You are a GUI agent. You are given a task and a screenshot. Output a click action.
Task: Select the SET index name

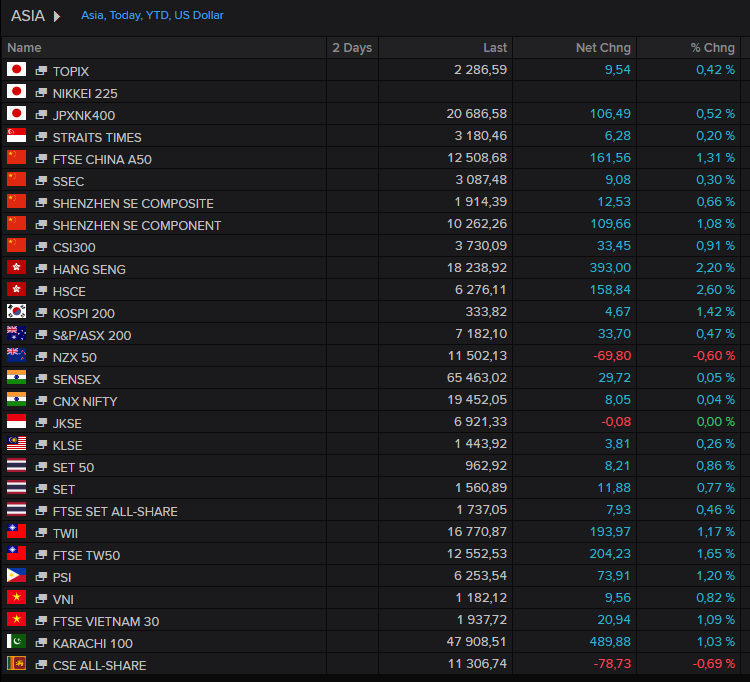[x=64, y=490]
